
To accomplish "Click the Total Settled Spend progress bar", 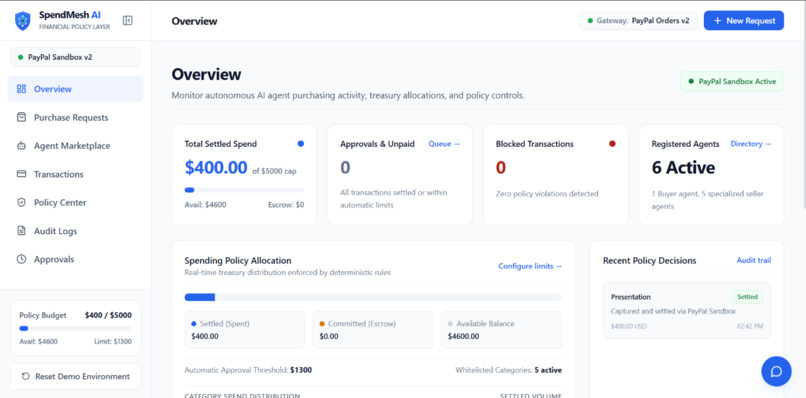I will coord(244,190).
